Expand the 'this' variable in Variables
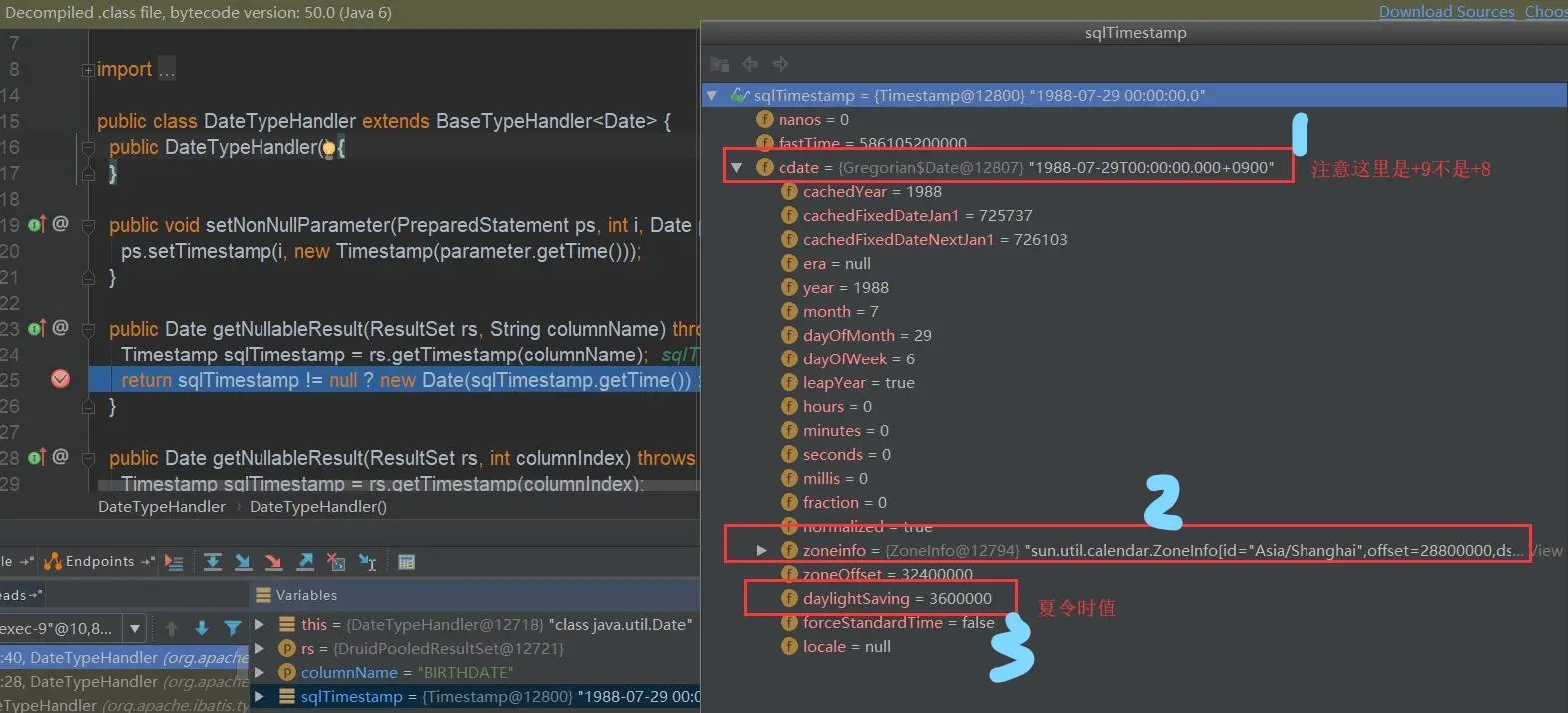The image size is (1568, 713). [x=260, y=624]
